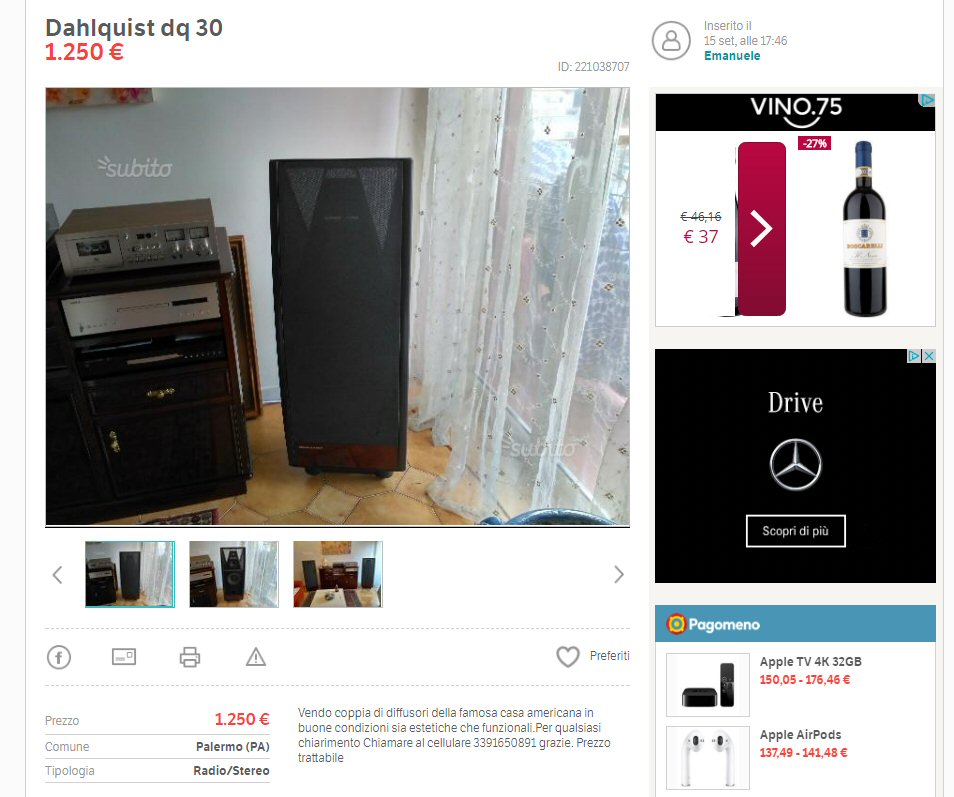Viewport: 954px width, 797px height.
Task: Show previous thumbnails with left chevron
Action: [58, 574]
